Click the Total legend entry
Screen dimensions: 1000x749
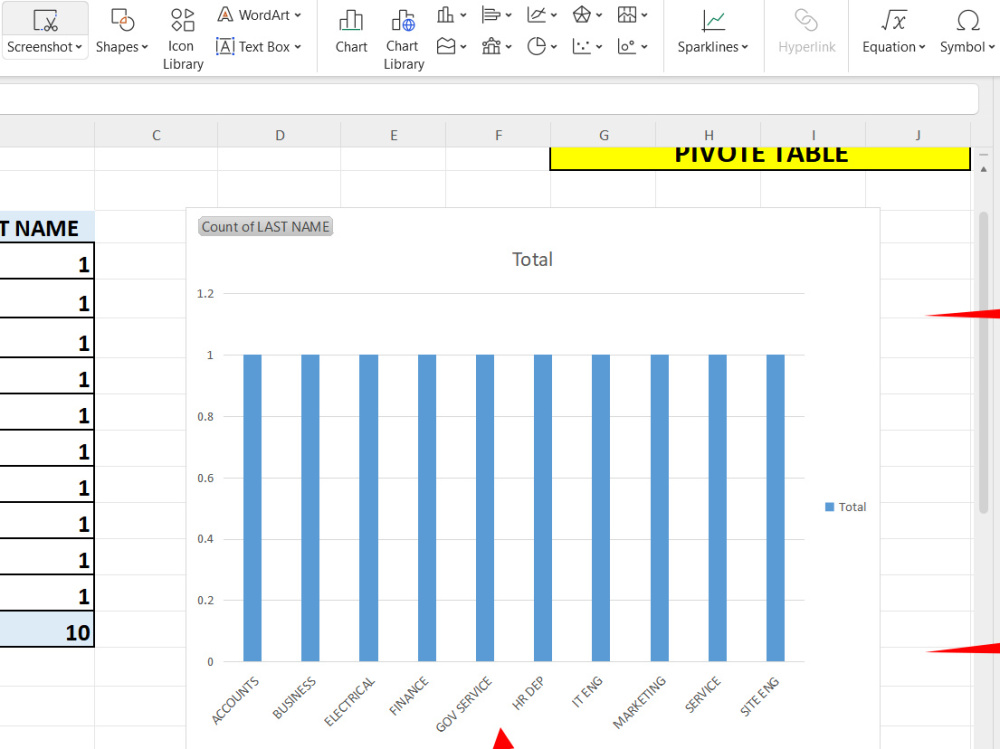pyautogui.click(x=846, y=507)
